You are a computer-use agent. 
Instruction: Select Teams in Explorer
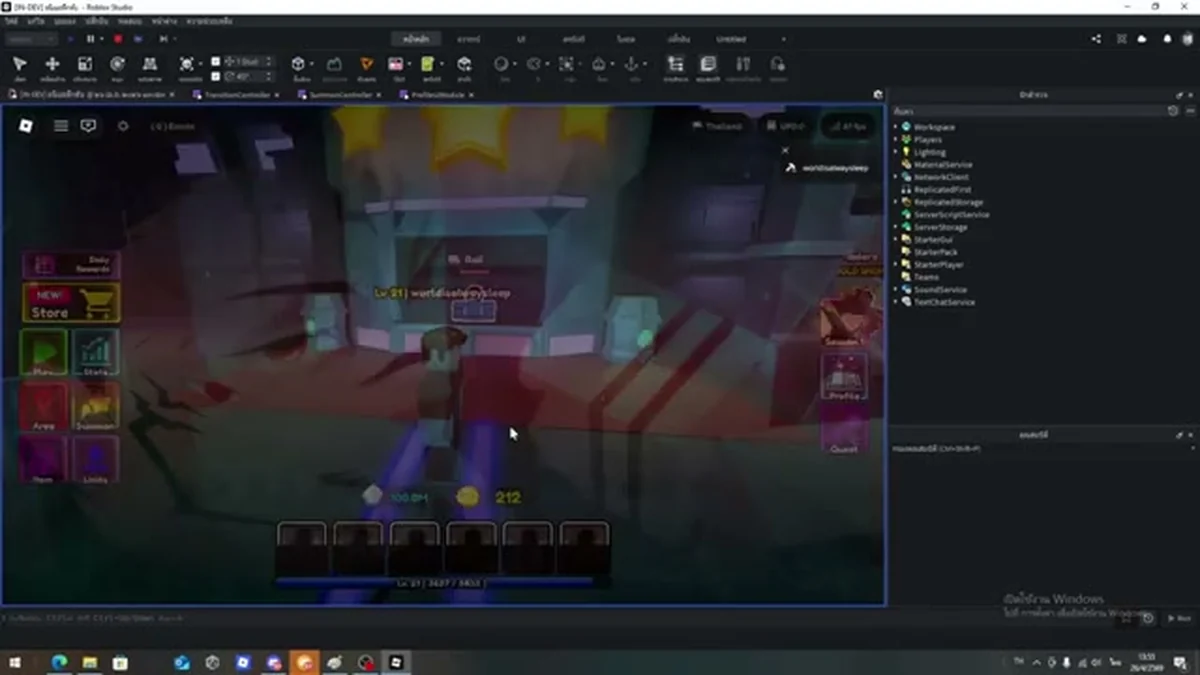pyautogui.click(x=926, y=277)
